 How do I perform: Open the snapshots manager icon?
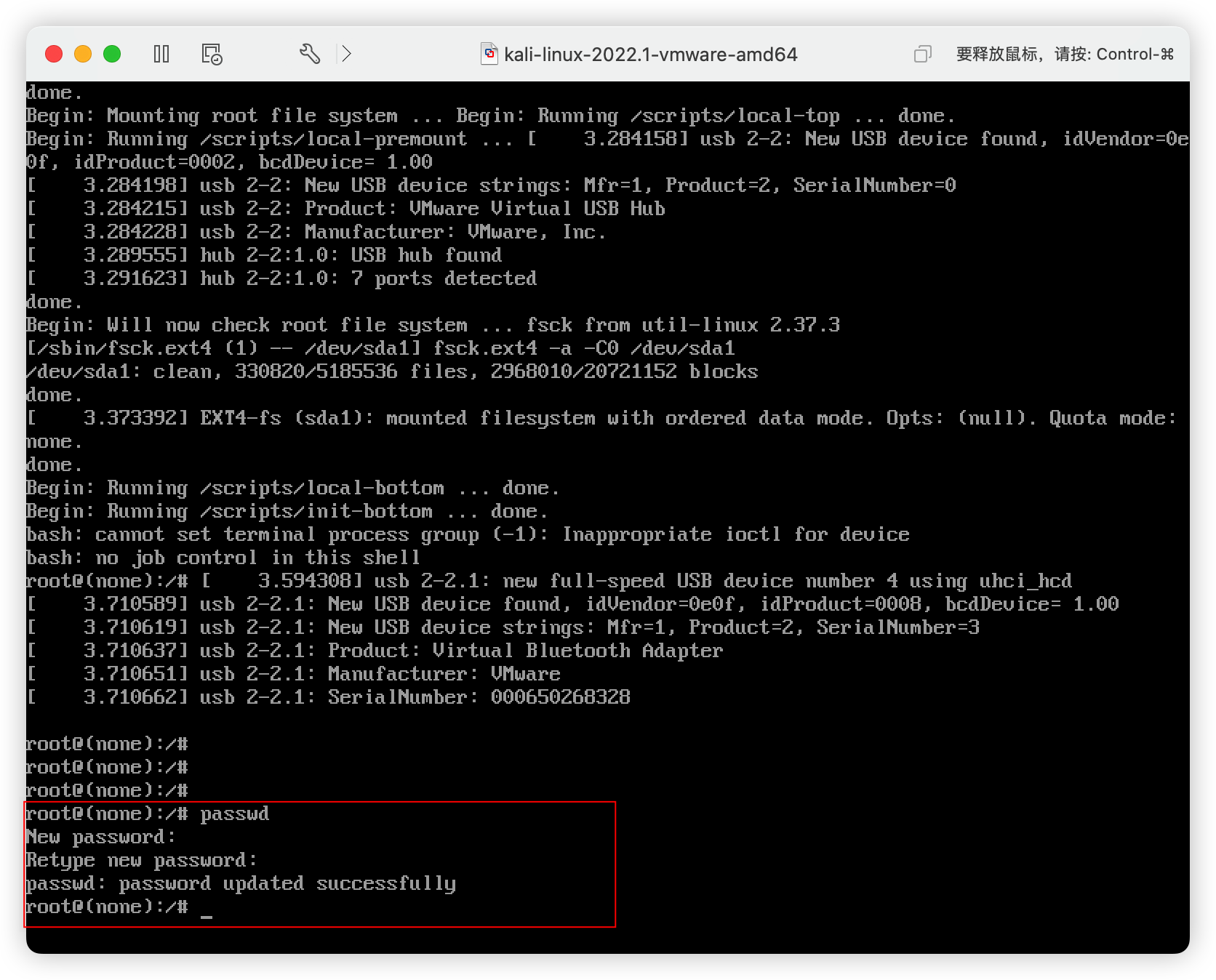(x=212, y=54)
